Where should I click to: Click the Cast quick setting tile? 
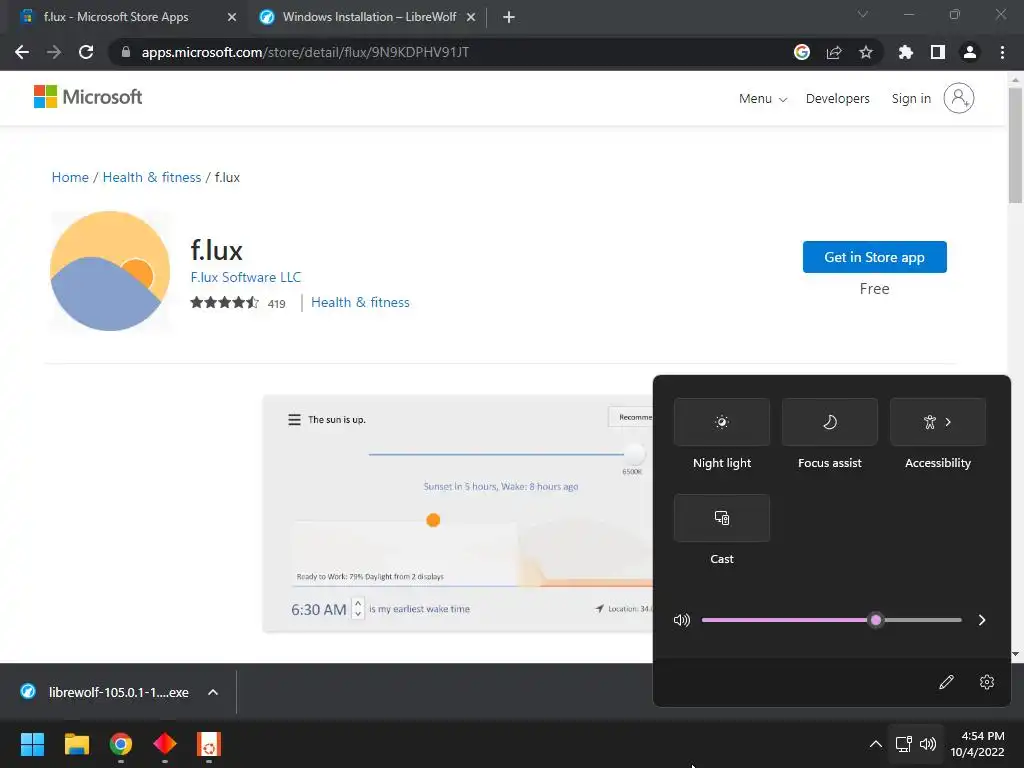(722, 518)
